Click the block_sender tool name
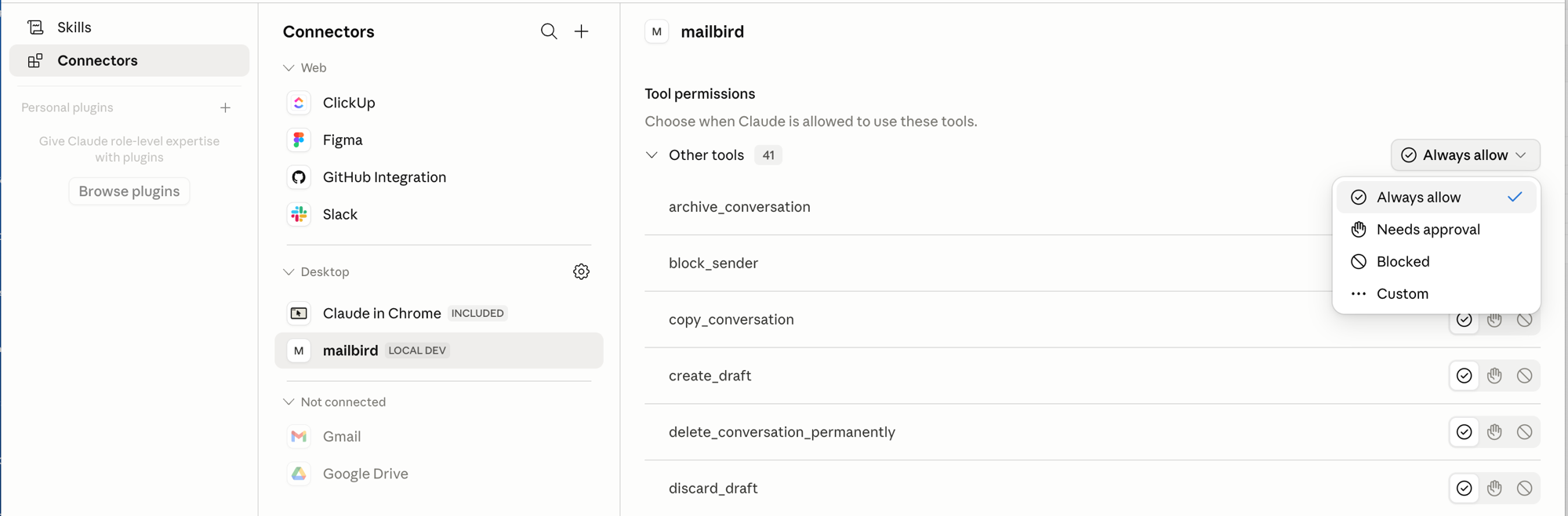1568x516 pixels. coord(713,263)
